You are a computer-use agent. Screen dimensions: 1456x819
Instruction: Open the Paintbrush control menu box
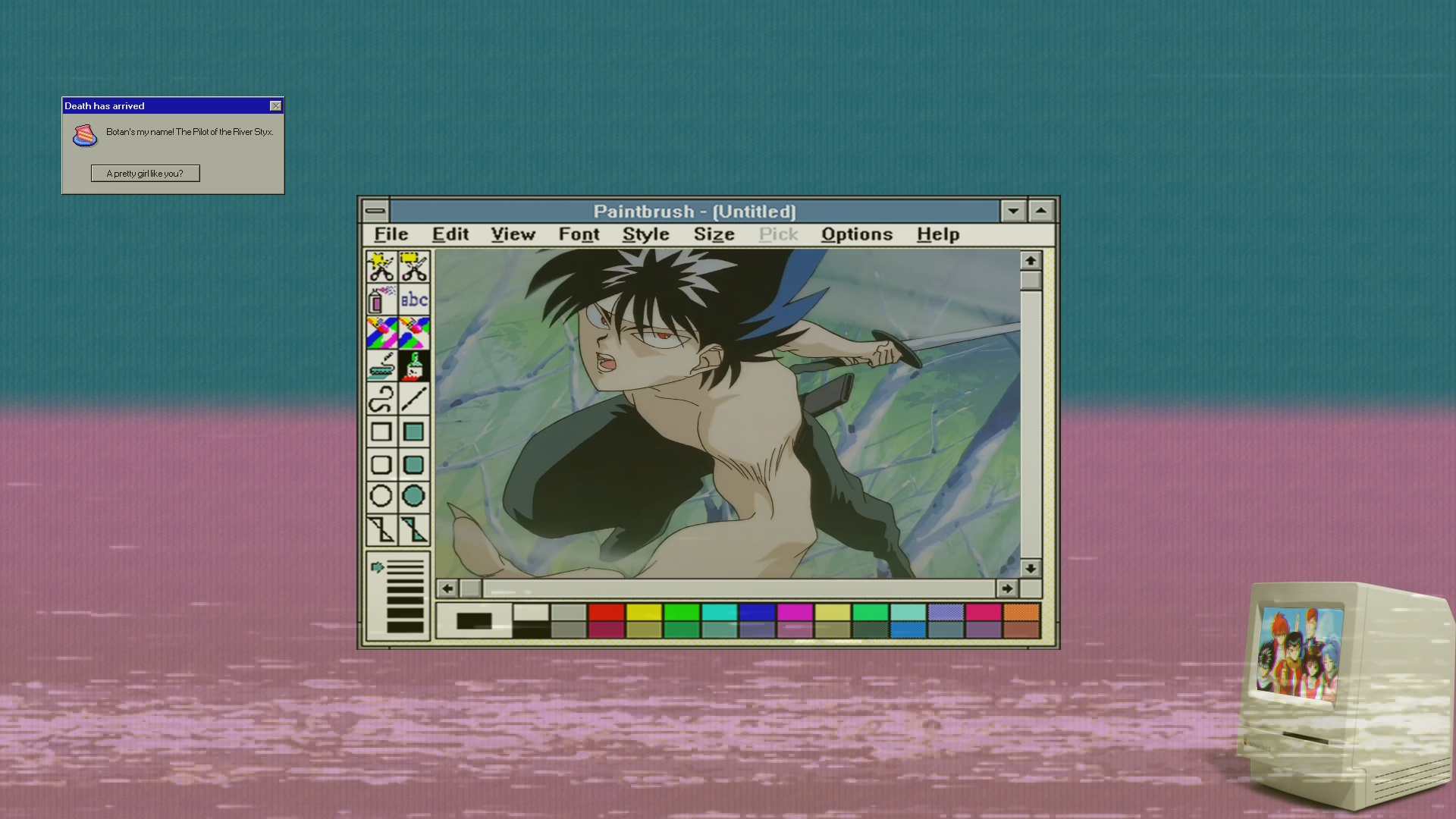[x=375, y=211]
